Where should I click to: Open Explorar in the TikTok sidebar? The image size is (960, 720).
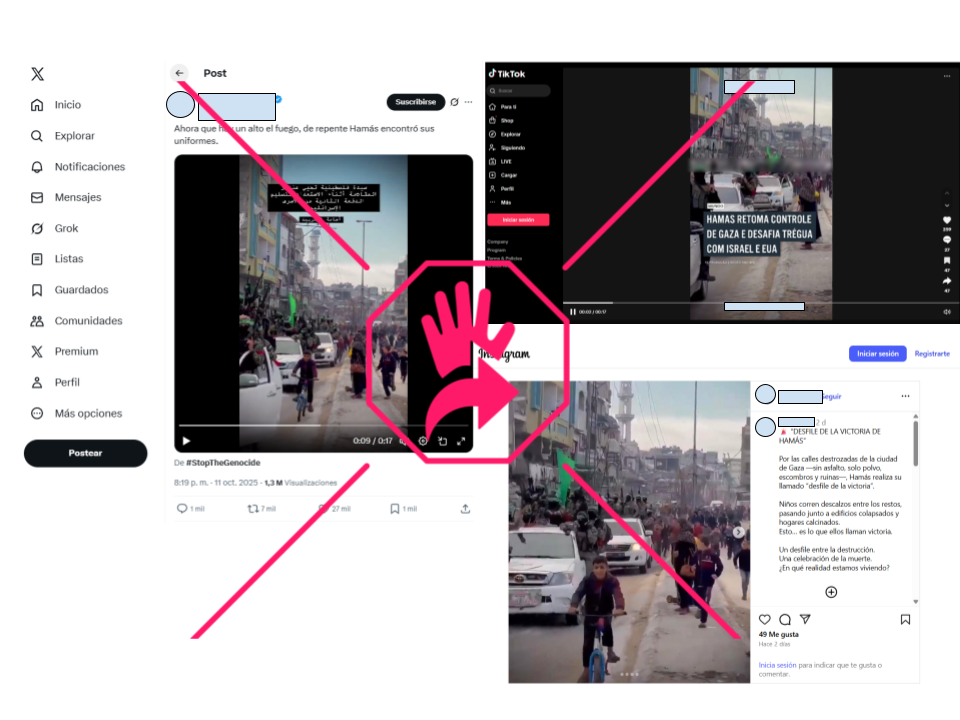(510, 133)
